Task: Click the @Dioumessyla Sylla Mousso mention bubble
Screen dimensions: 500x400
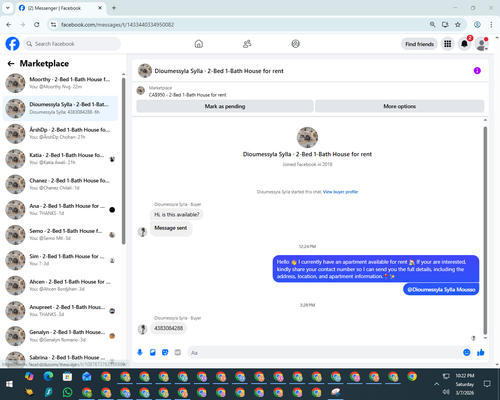Action: click(x=441, y=289)
